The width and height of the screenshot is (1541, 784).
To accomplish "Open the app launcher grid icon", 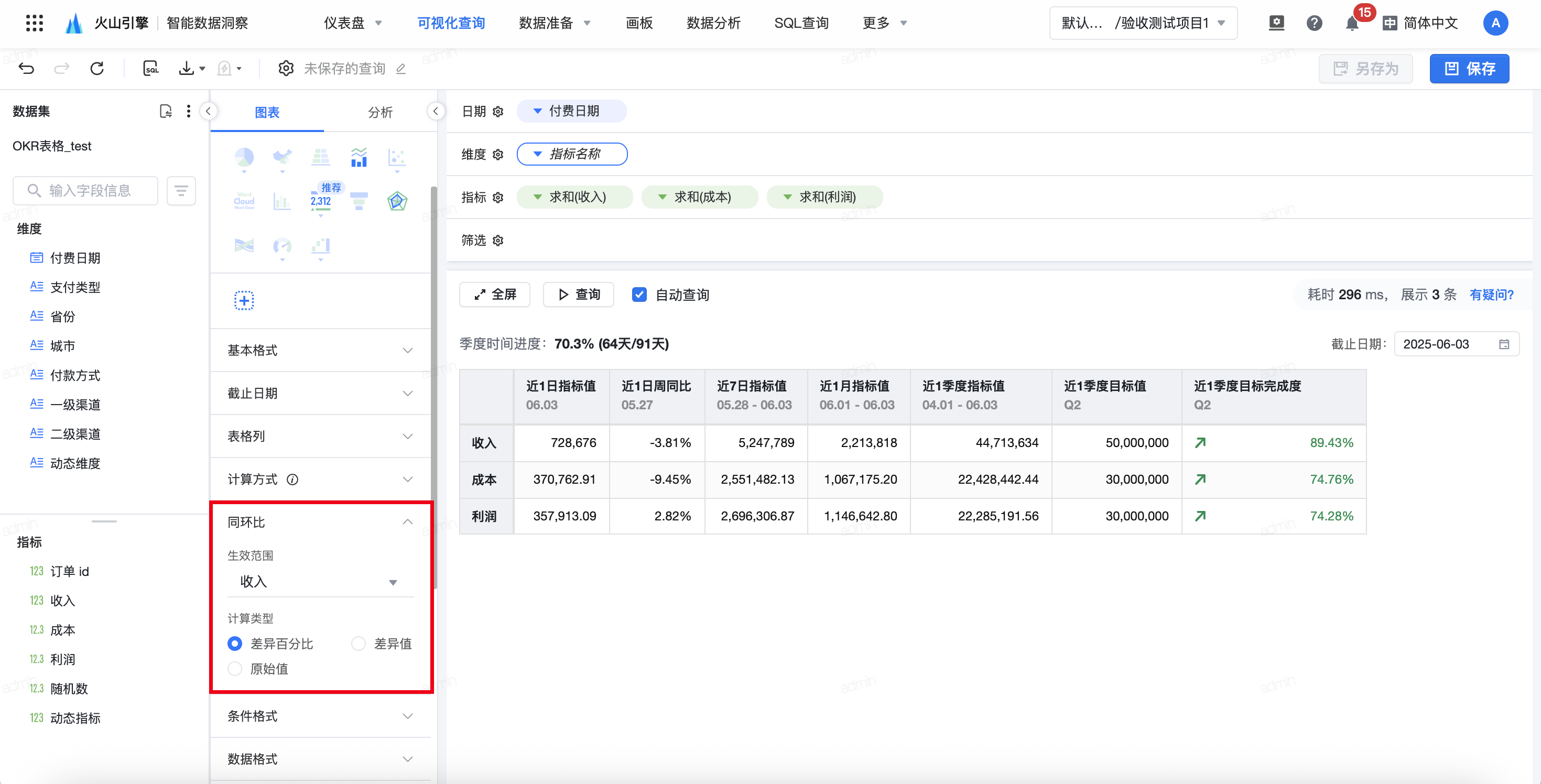I will [35, 23].
